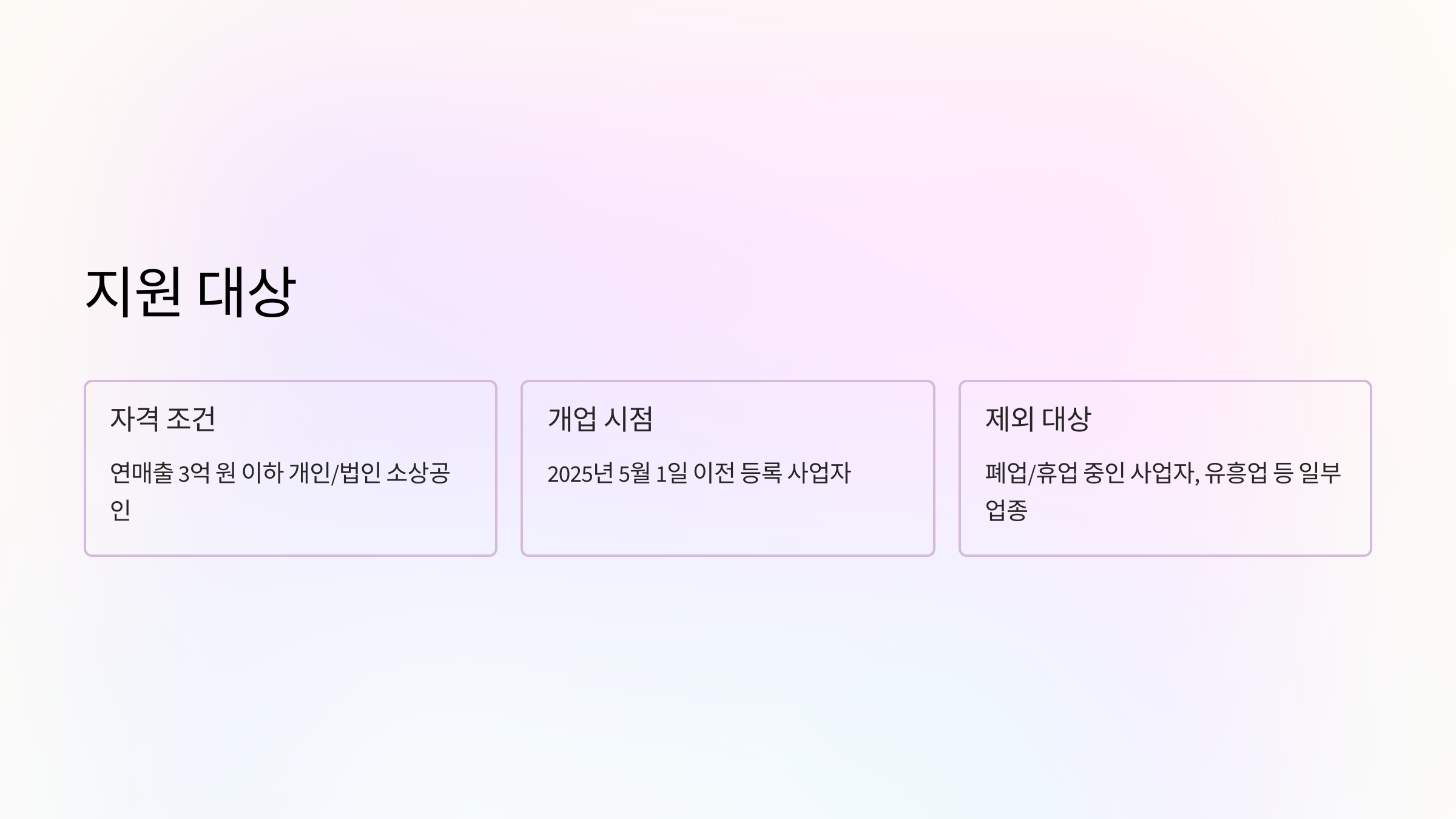This screenshot has width=1456, height=819.
Task: Click 5월 in the opening date card
Action: click(x=635, y=473)
